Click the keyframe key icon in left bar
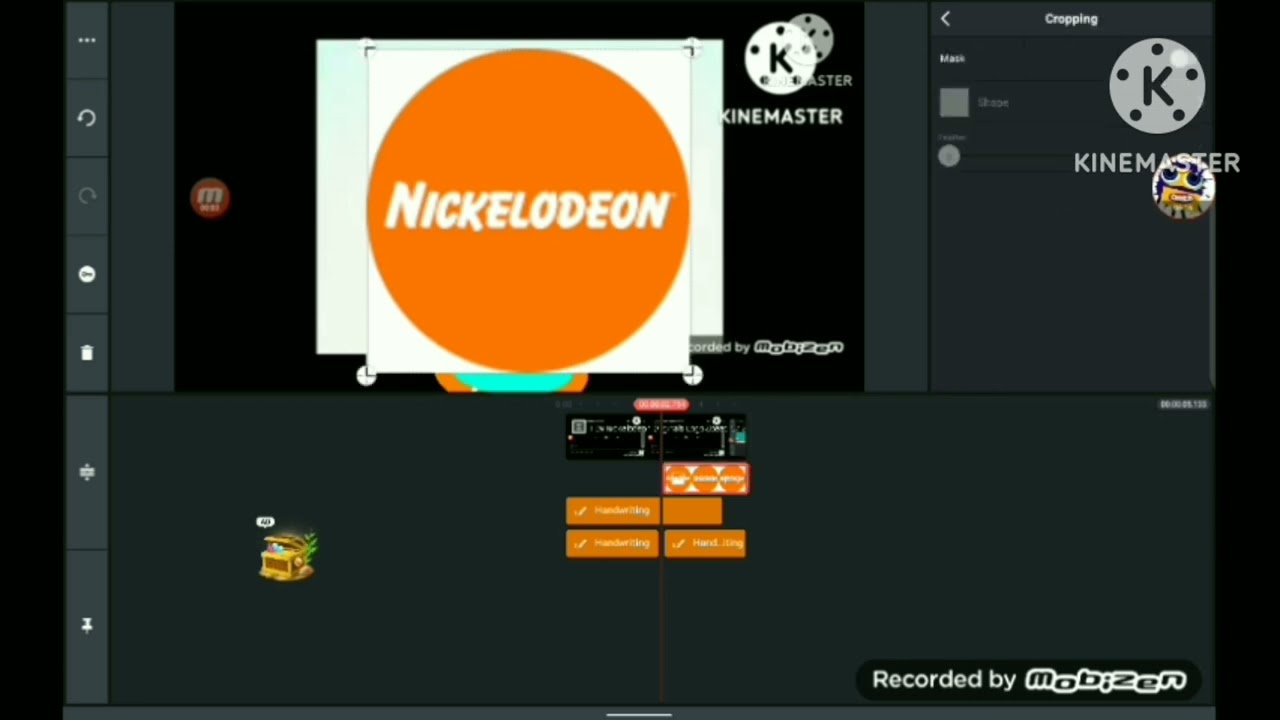This screenshot has width=1280, height=720. pos(87,274)
